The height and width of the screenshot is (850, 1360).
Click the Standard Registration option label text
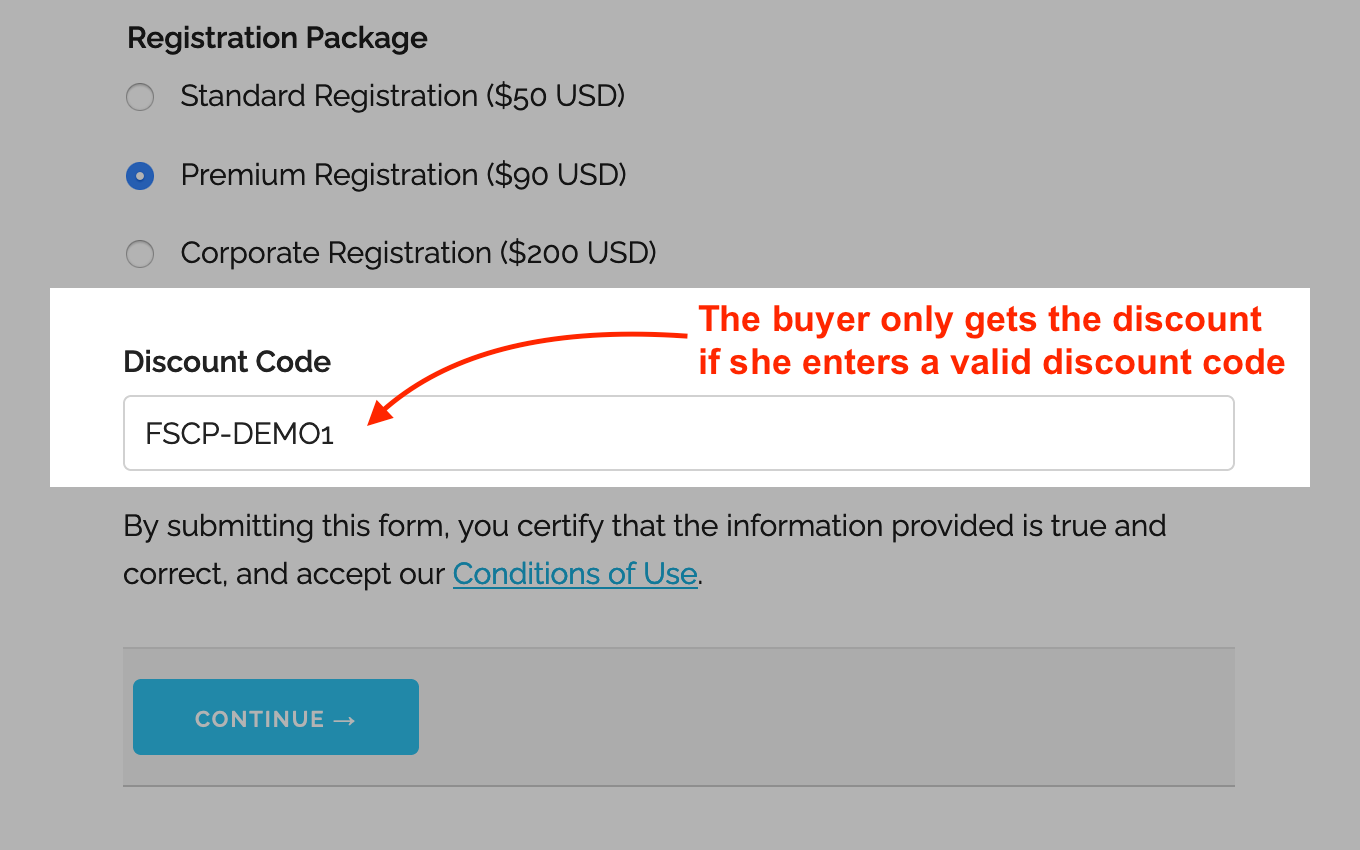402,96
